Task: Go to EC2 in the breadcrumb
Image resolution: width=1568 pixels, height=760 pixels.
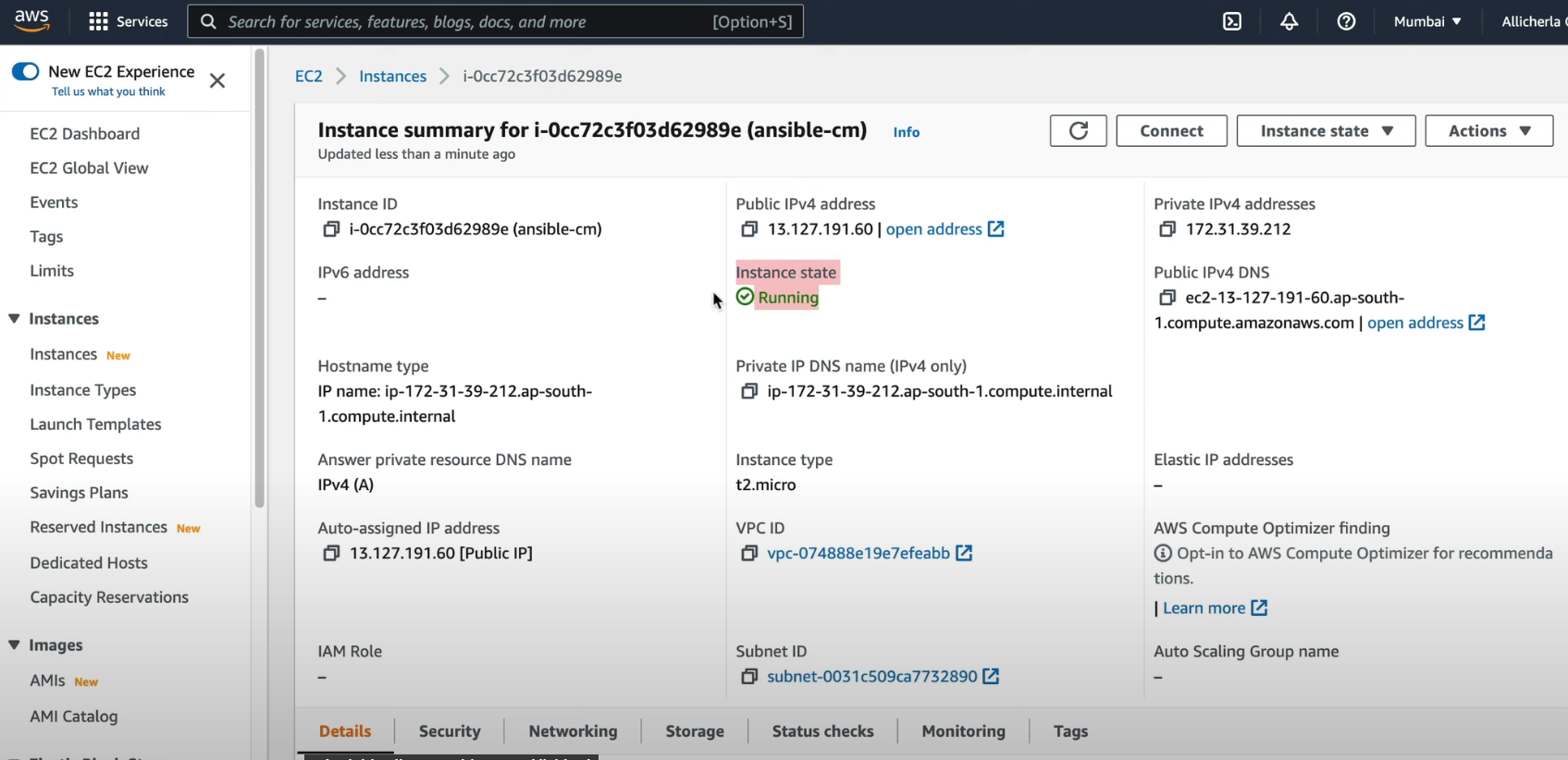Action: click(309, 76)
